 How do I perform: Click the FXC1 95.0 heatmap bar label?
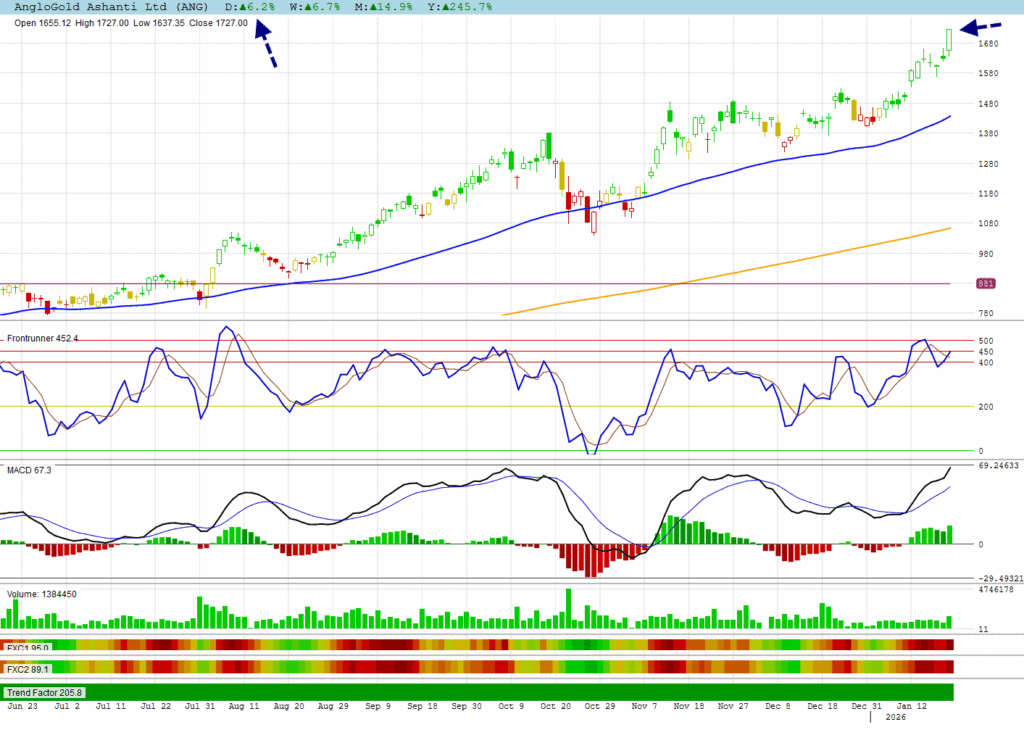[x=26, y=647]
